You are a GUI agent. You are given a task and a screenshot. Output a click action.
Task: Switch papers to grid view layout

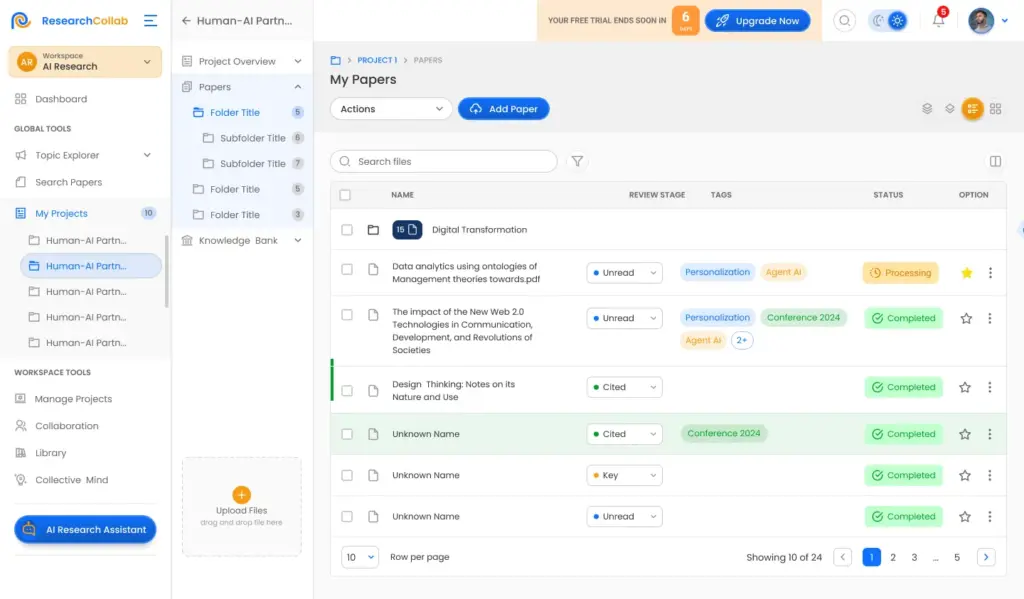[995, 109]
